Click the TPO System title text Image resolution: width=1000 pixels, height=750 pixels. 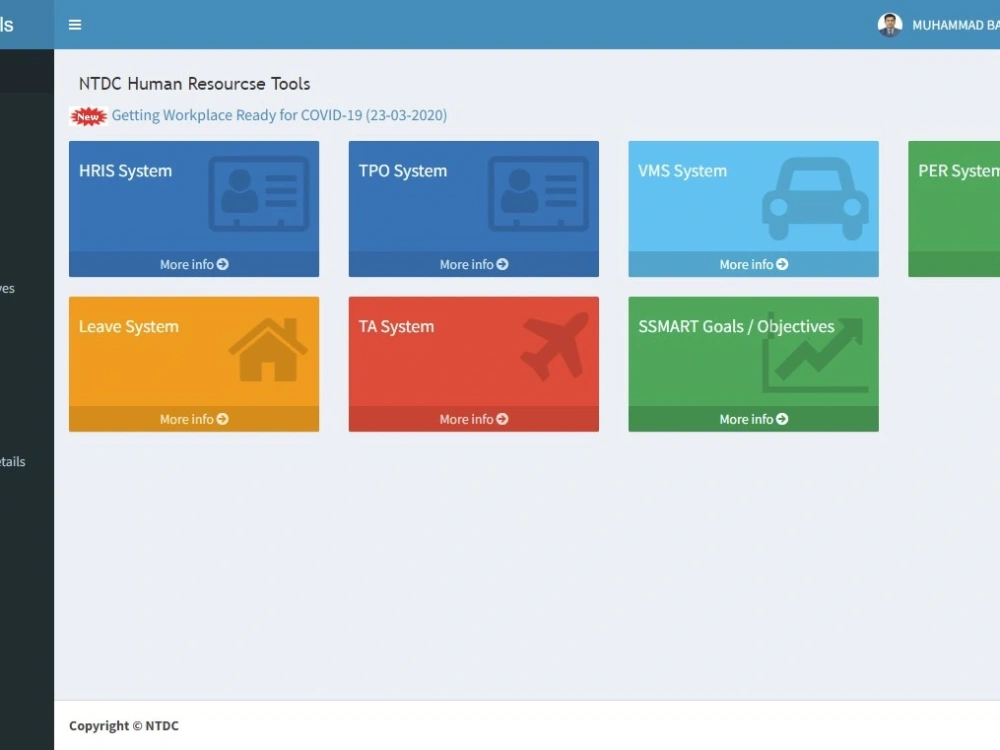click(x=402, y=171)
